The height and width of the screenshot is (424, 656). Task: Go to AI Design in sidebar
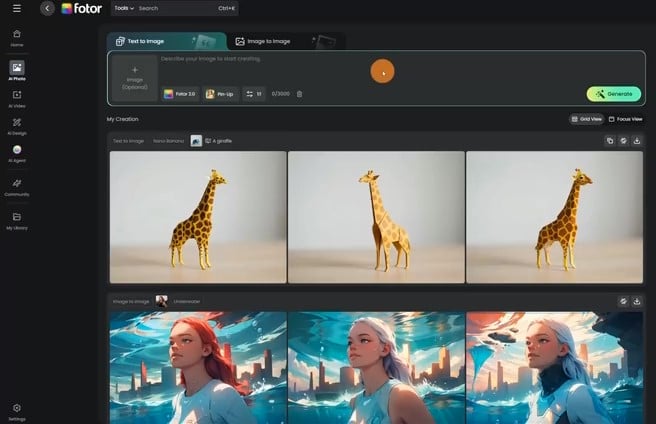pos(17,126)
